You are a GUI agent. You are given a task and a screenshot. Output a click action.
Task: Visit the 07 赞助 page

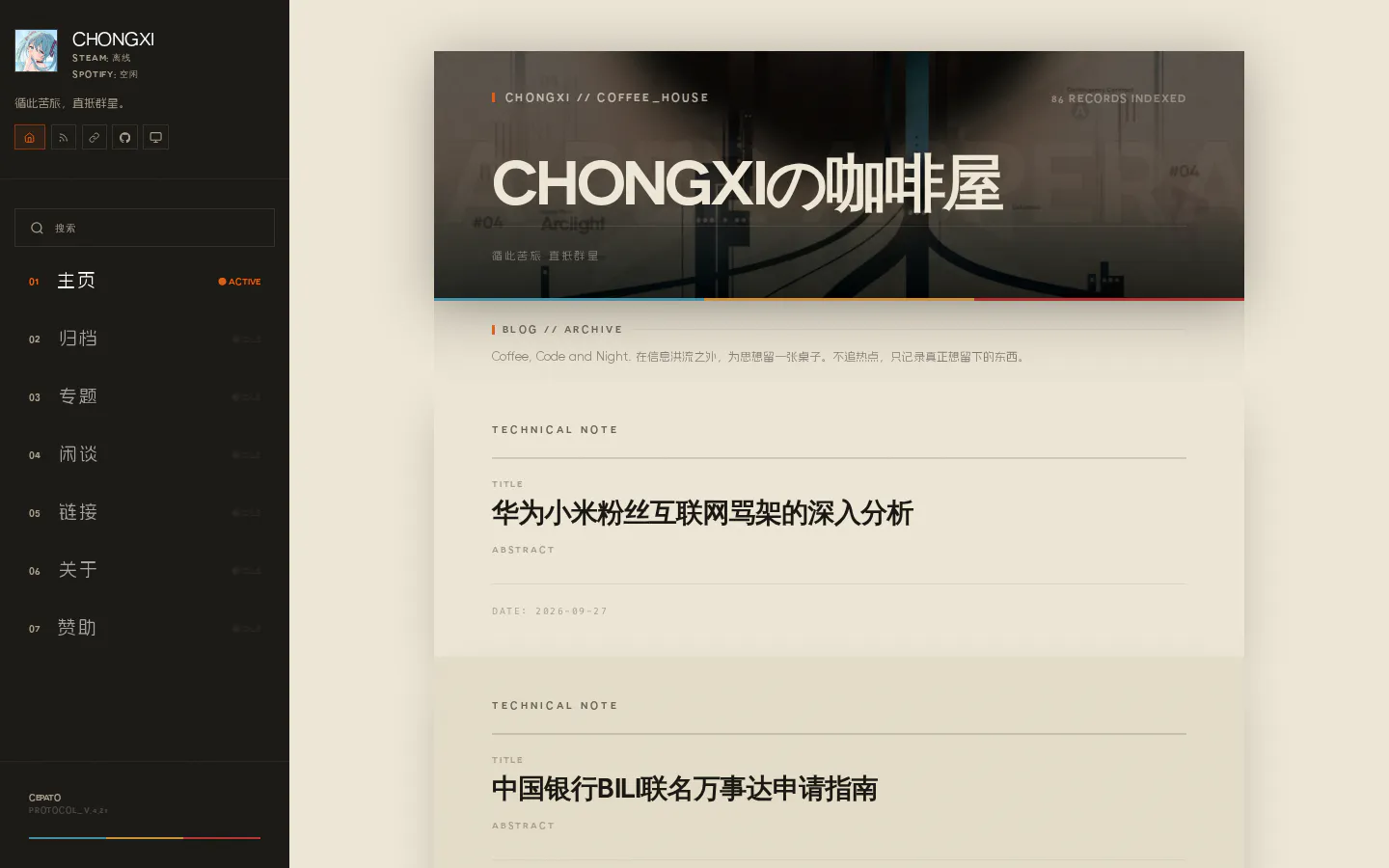click(x=145, y=628)
